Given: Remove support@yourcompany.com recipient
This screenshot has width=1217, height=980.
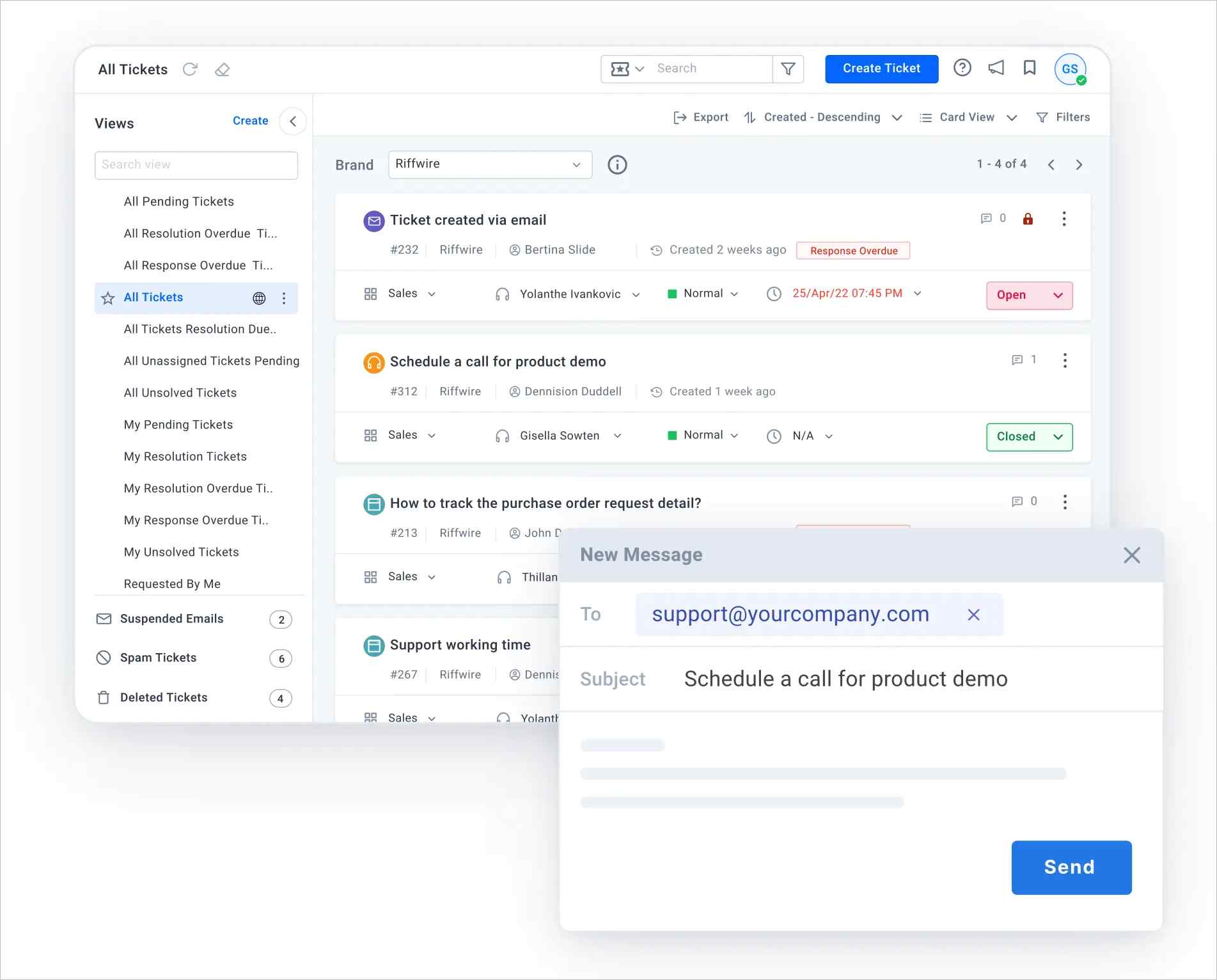Looking at the screenshot, I should pyautogui.click(x=973, y=615).
